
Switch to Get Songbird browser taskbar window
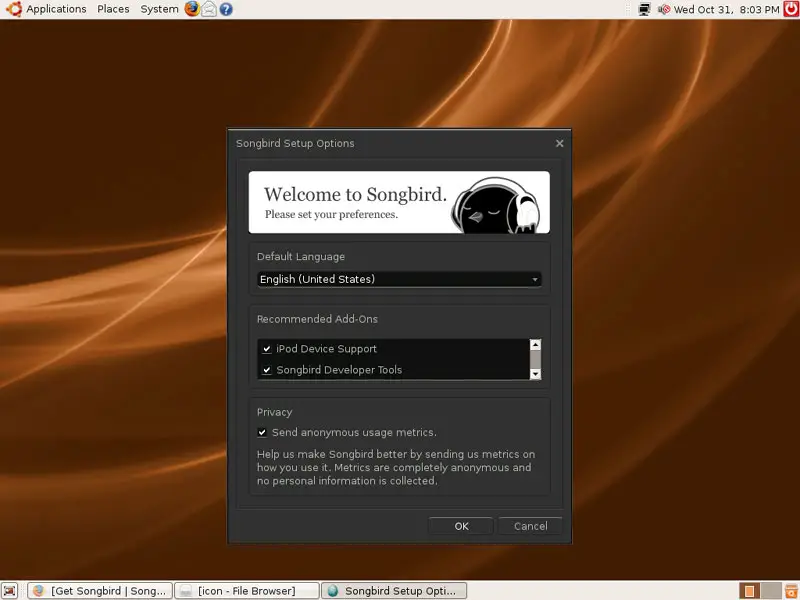(x=100, y=590)
